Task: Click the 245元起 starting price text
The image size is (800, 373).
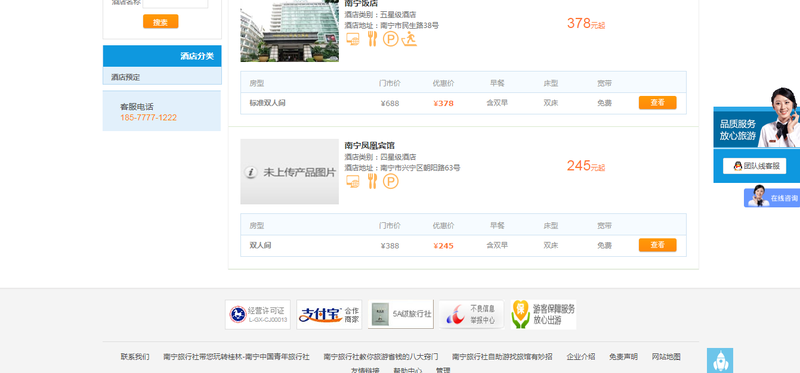Action: tap(586, 166)
